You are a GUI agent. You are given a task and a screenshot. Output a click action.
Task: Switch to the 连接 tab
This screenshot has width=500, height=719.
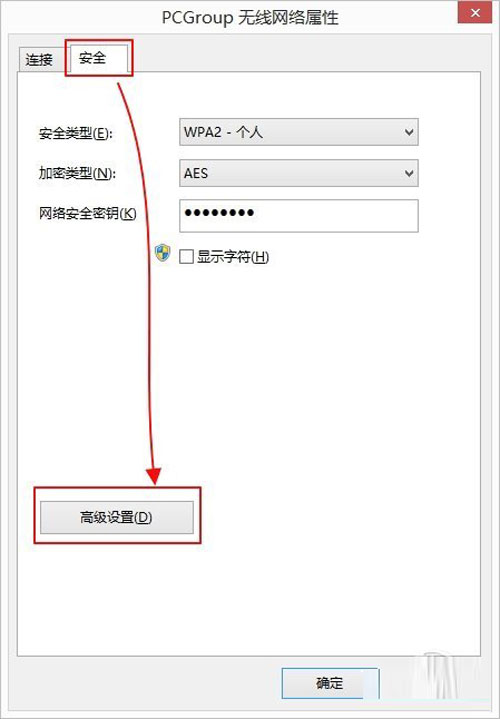pyautogui.click(x=39, y=60)
